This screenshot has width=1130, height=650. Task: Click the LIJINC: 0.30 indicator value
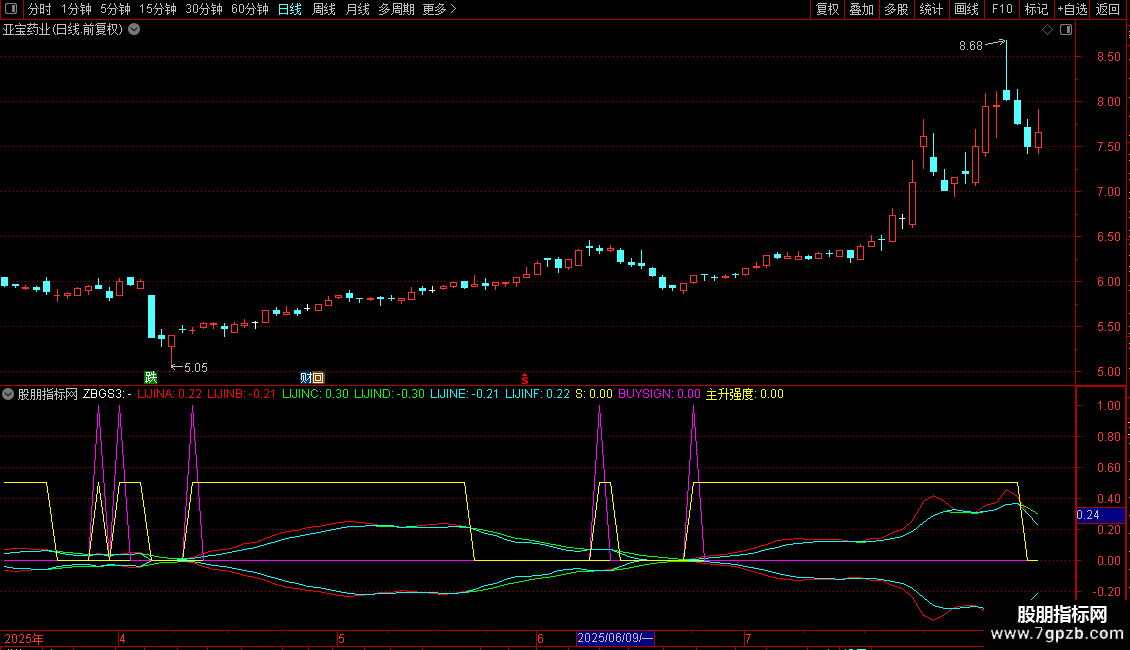tap(315, 394)
